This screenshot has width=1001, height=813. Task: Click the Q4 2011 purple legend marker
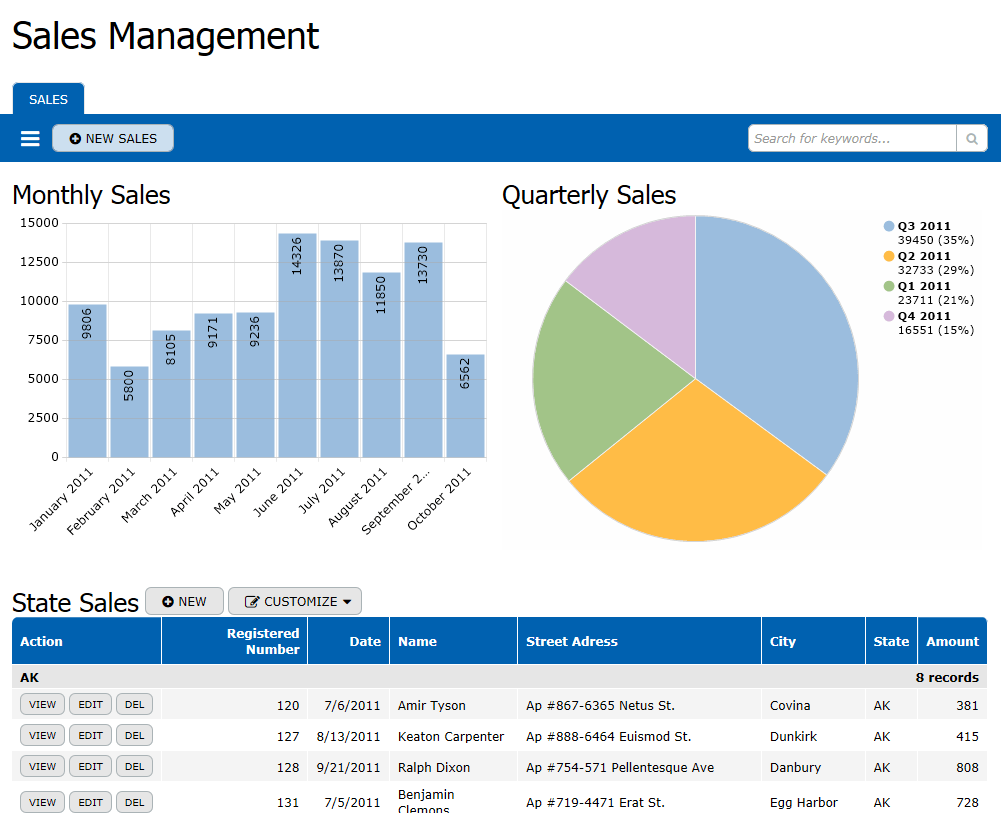[x=889, y=316]
